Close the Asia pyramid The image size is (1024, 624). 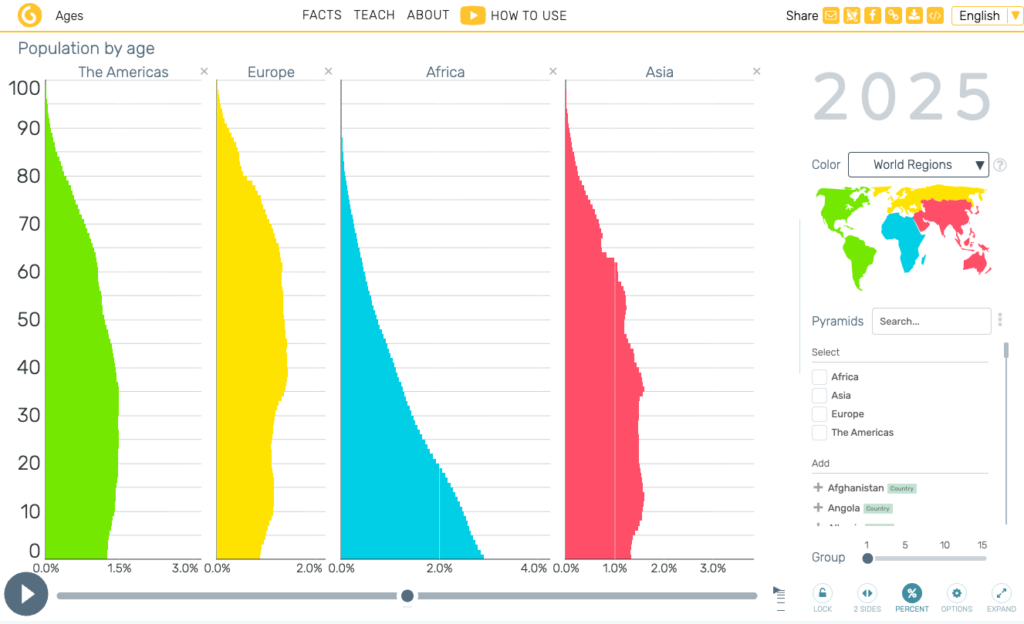pyautogui.click(x=757, y=71)
